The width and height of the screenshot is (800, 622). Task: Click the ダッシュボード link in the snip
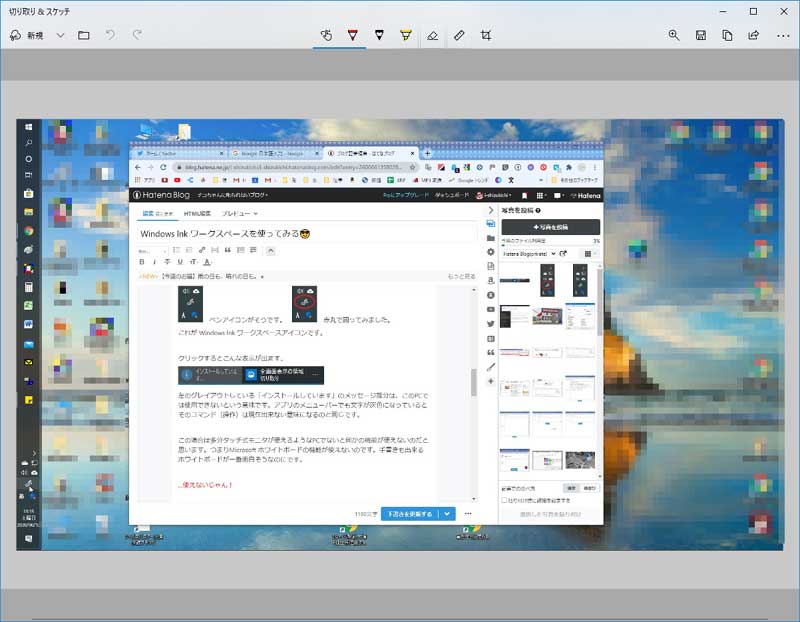tap(452, 195)
